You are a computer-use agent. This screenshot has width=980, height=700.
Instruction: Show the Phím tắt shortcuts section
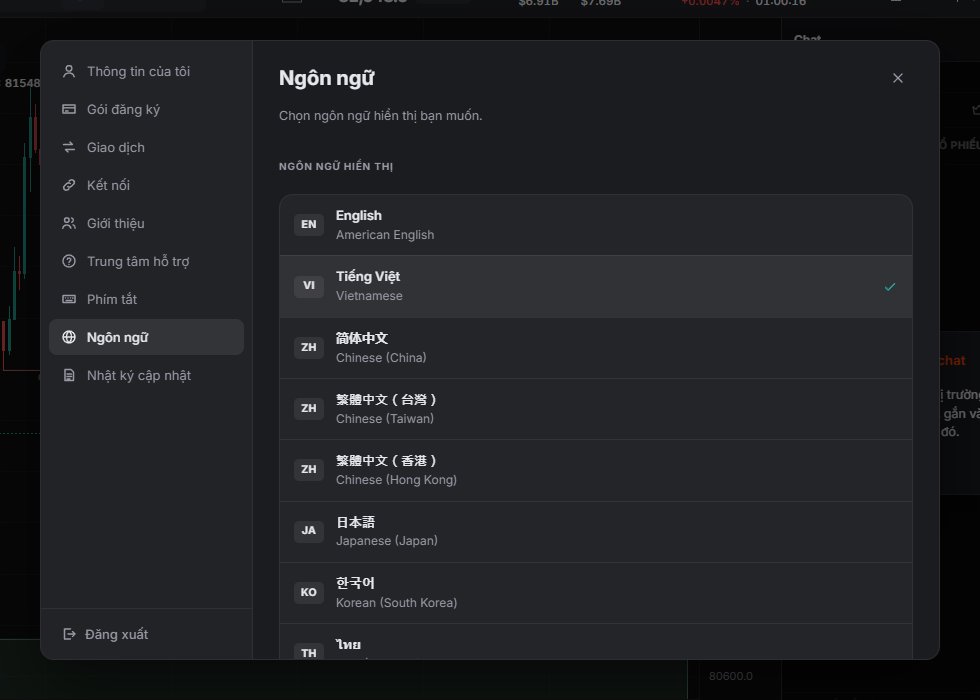tap(146, 299)
